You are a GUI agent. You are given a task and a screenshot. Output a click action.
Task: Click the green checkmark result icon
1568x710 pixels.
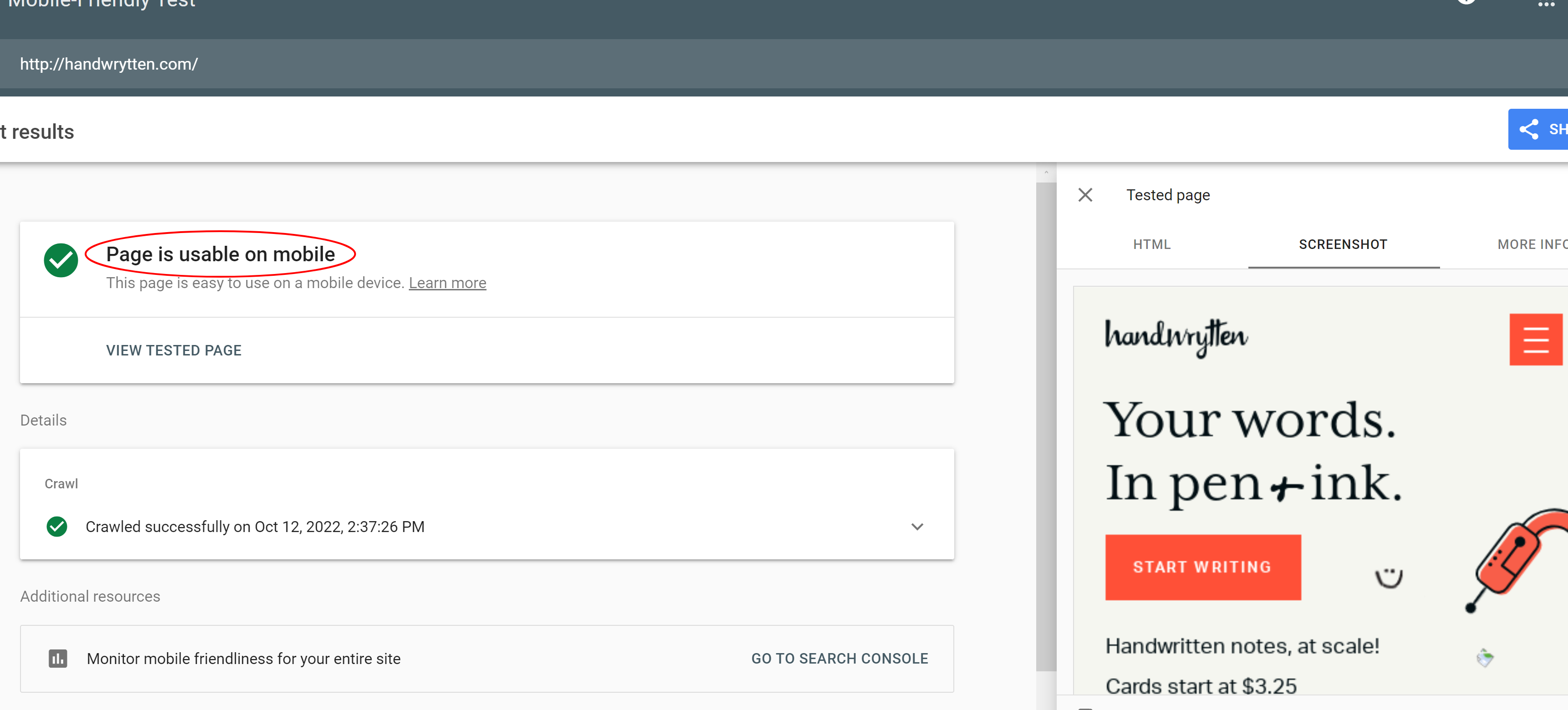[x=61, y=260]
